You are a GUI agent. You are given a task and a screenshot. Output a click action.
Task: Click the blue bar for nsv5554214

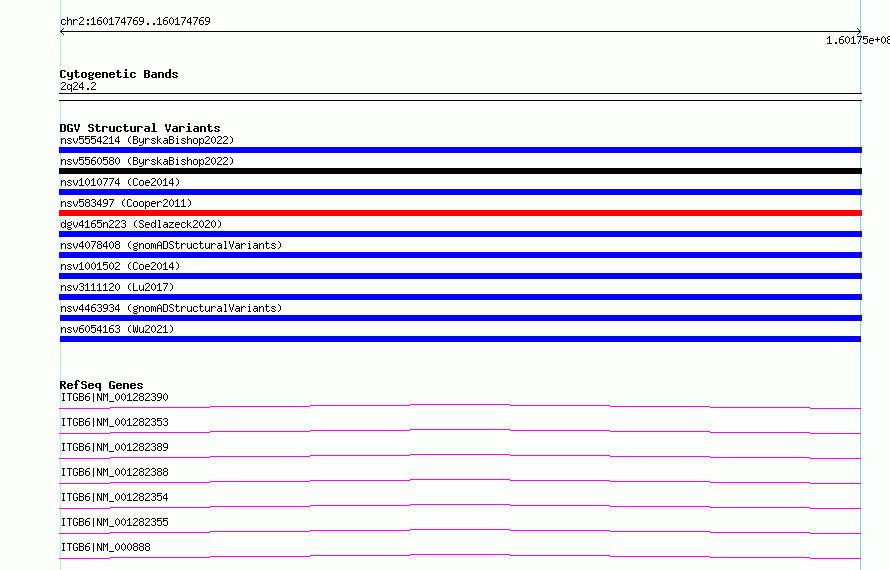coord(460,150)
